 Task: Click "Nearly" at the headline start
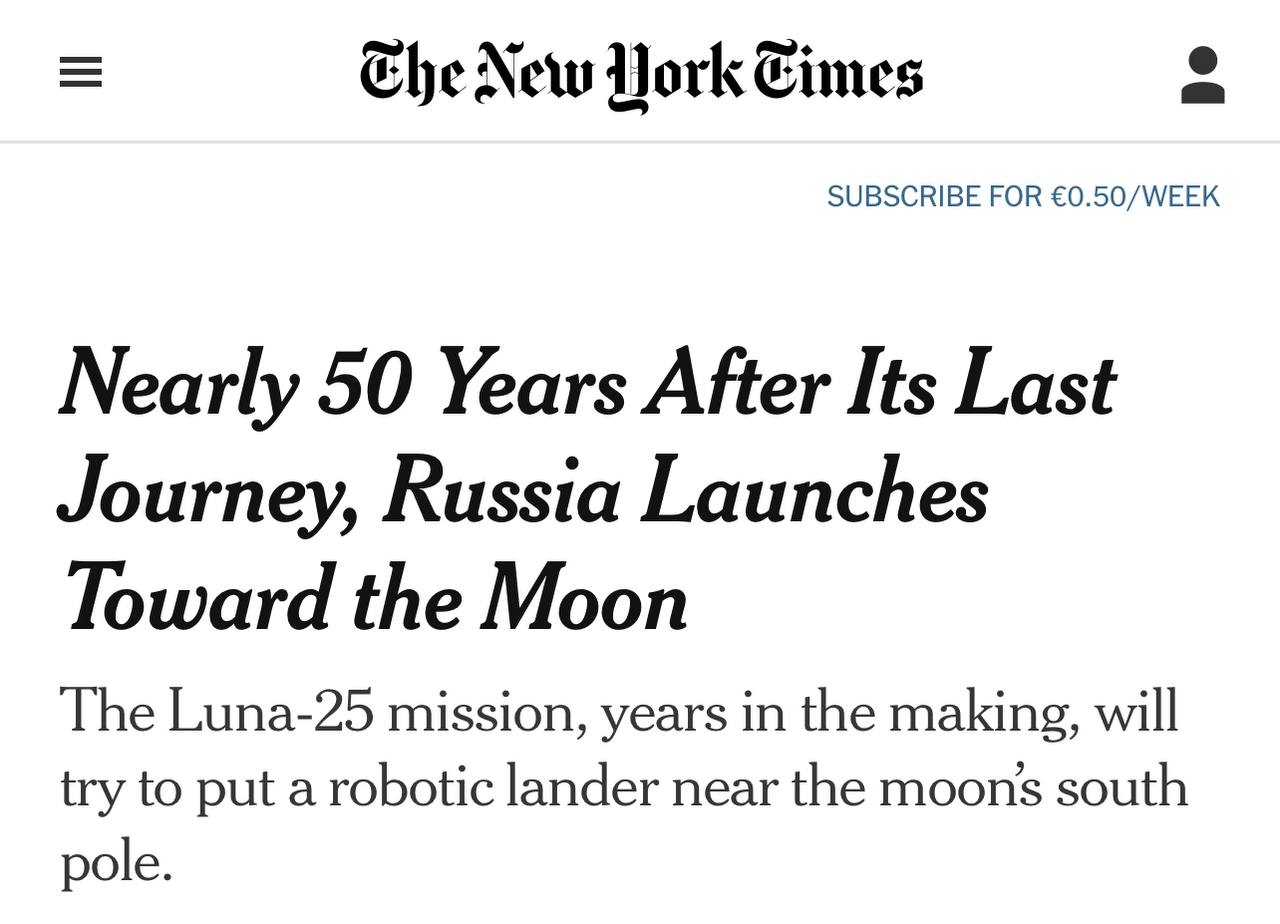180,385
